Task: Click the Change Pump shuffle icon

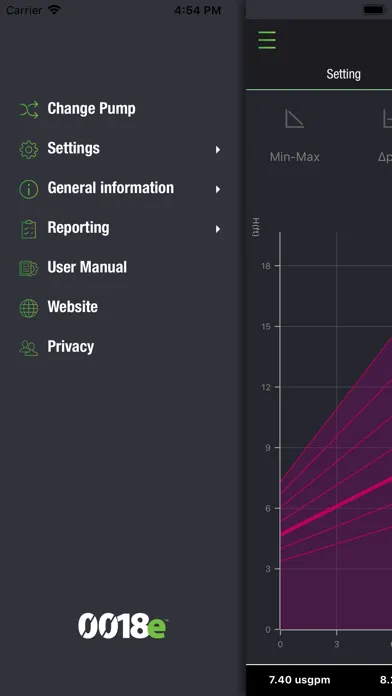Action: click(29, 109)
